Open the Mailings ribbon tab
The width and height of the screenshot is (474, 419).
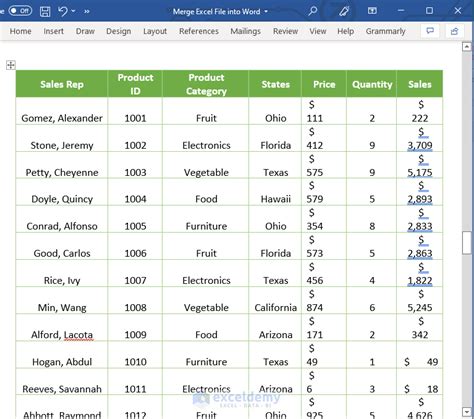pyautogui.click(x=245, y=31)
